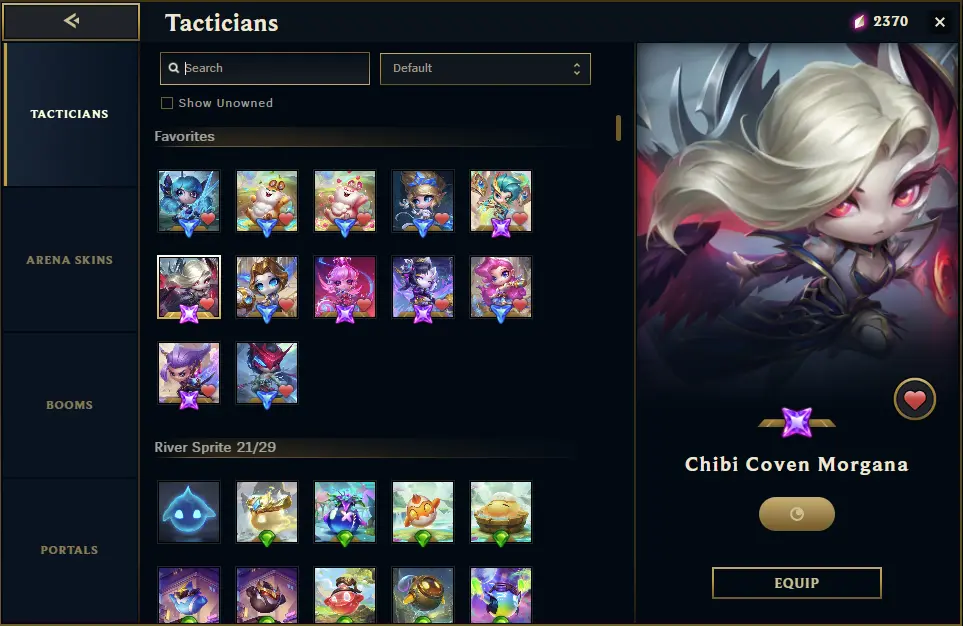This screenshot has width=963, height=626.
Task: Click the EQUIP button
Action: 797,582
